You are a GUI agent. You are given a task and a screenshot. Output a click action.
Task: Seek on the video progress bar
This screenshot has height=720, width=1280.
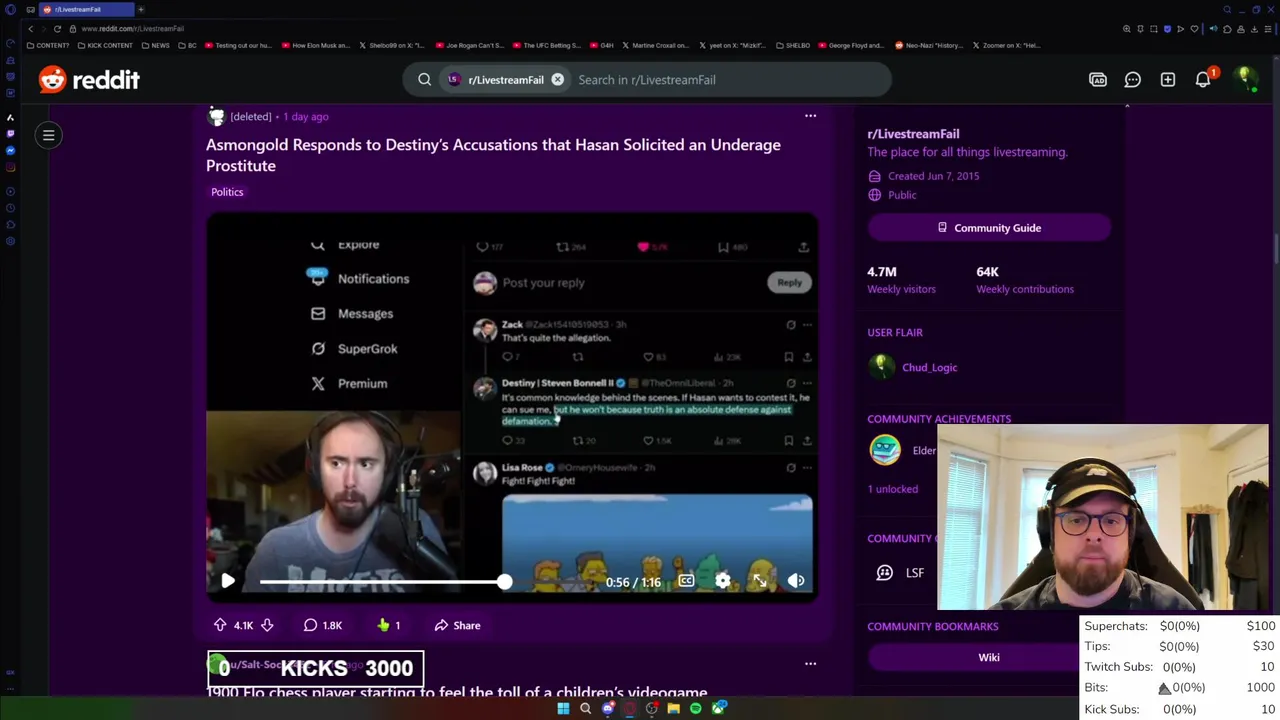[382, 581]
